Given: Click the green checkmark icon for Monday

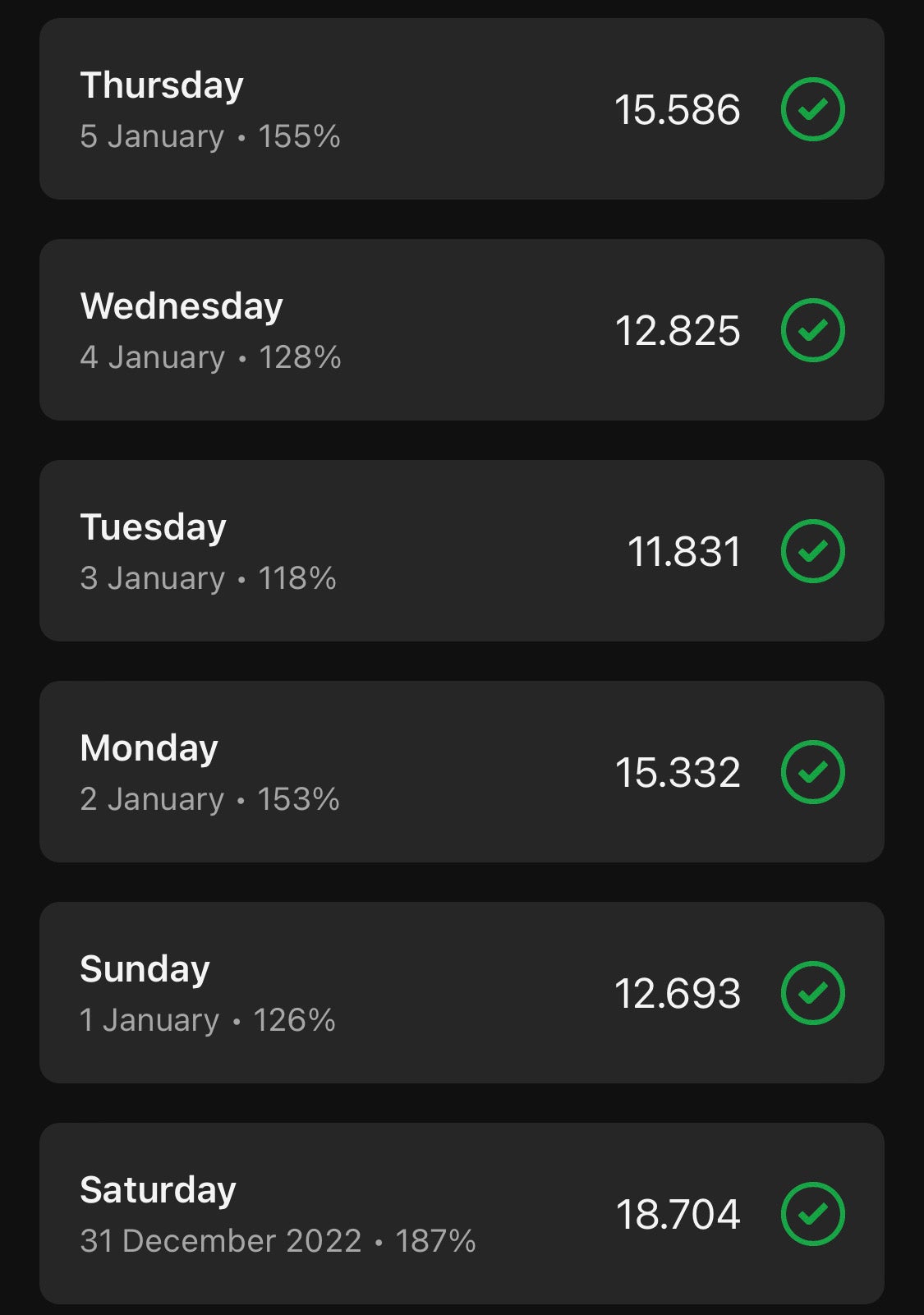Looking at the screenshot, I should pyautogui.click(x=812, y=772).
